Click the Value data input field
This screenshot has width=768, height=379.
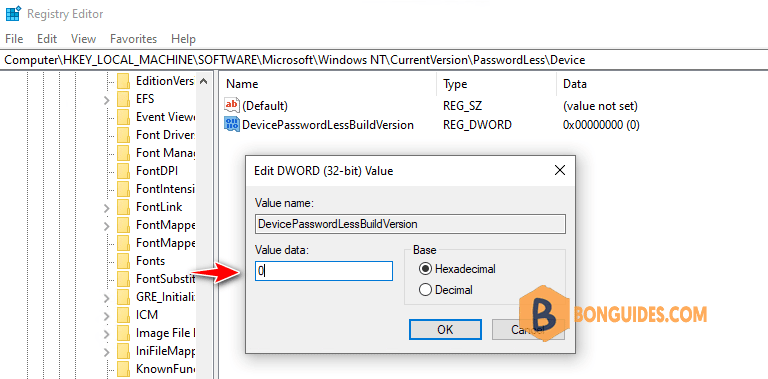tap(324, 271)
